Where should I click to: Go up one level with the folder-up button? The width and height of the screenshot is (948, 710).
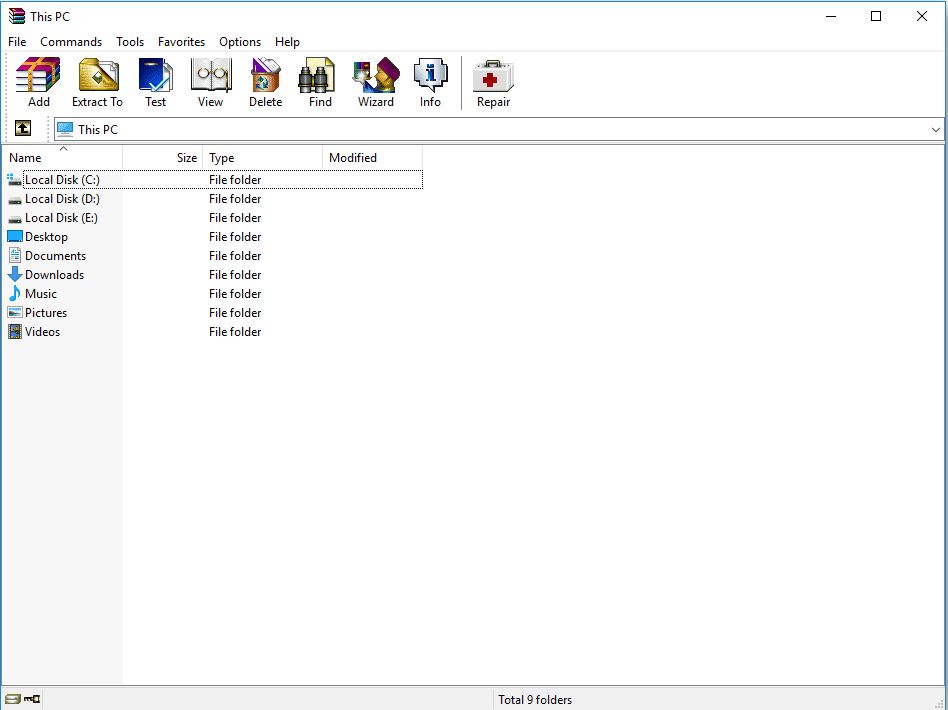point(22,128)
